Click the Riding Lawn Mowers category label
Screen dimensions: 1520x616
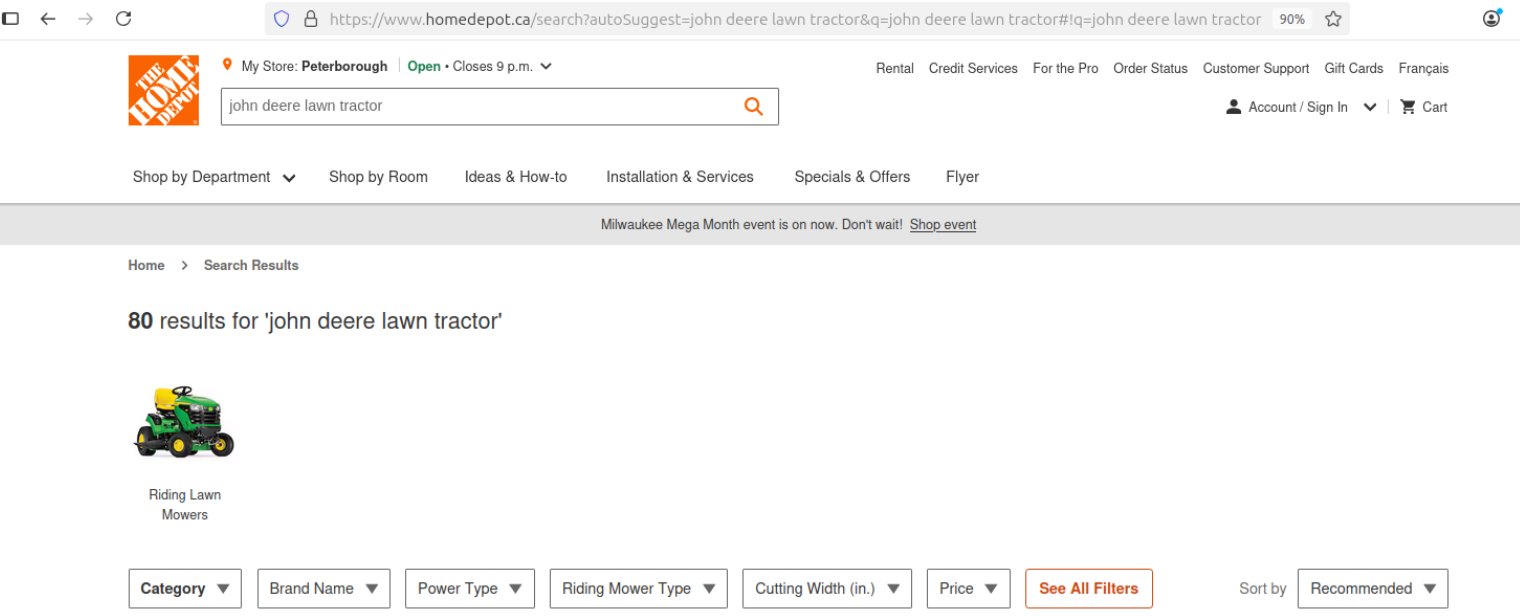[185, 505]
